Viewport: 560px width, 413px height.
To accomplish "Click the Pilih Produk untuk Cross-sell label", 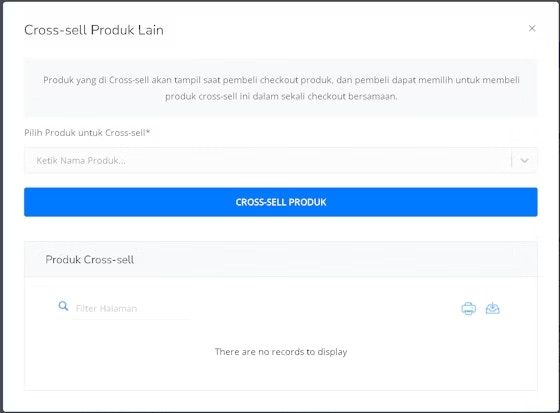I will (85, 133).
